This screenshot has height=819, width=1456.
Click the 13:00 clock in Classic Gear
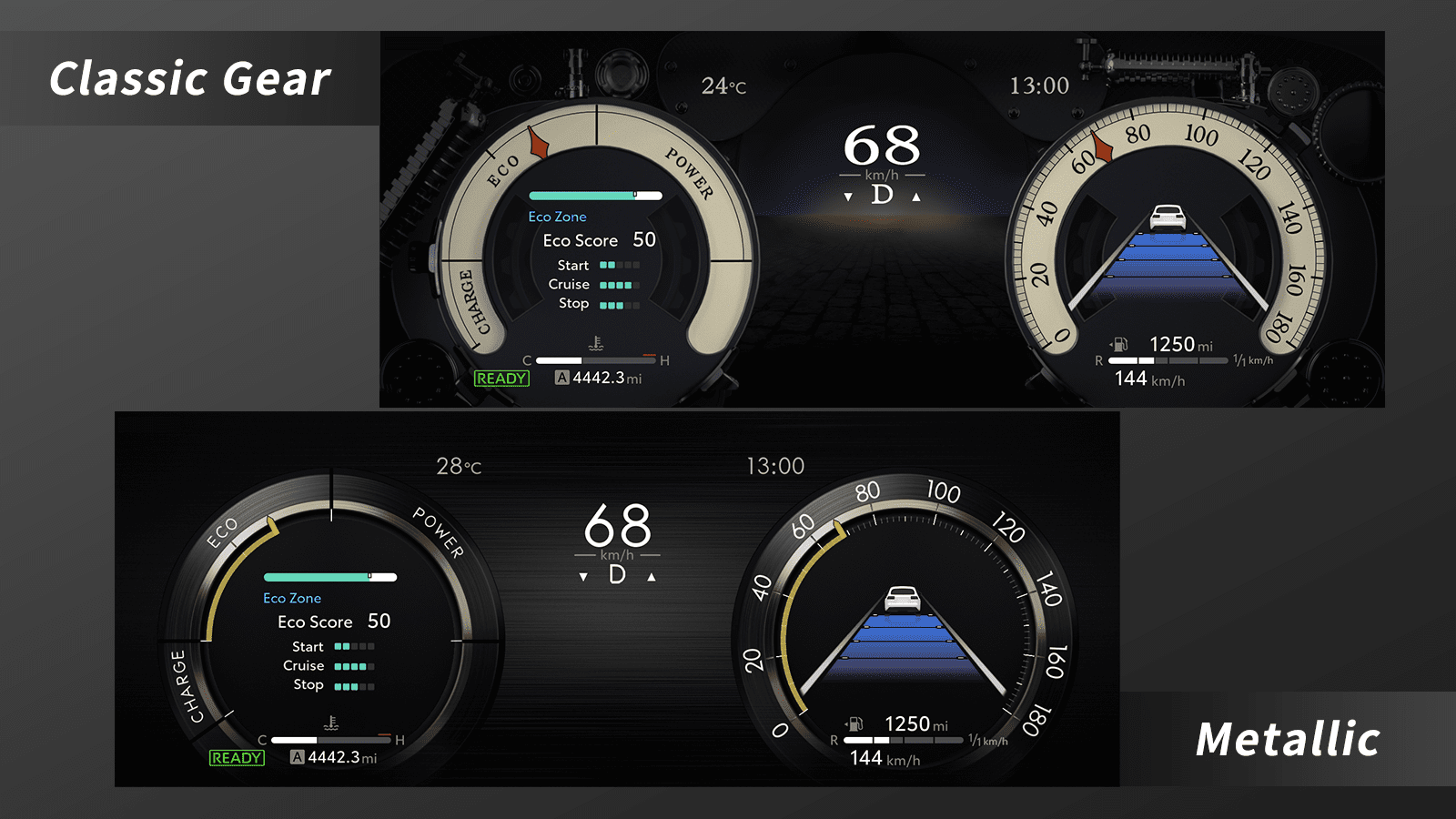(1039, 86)
